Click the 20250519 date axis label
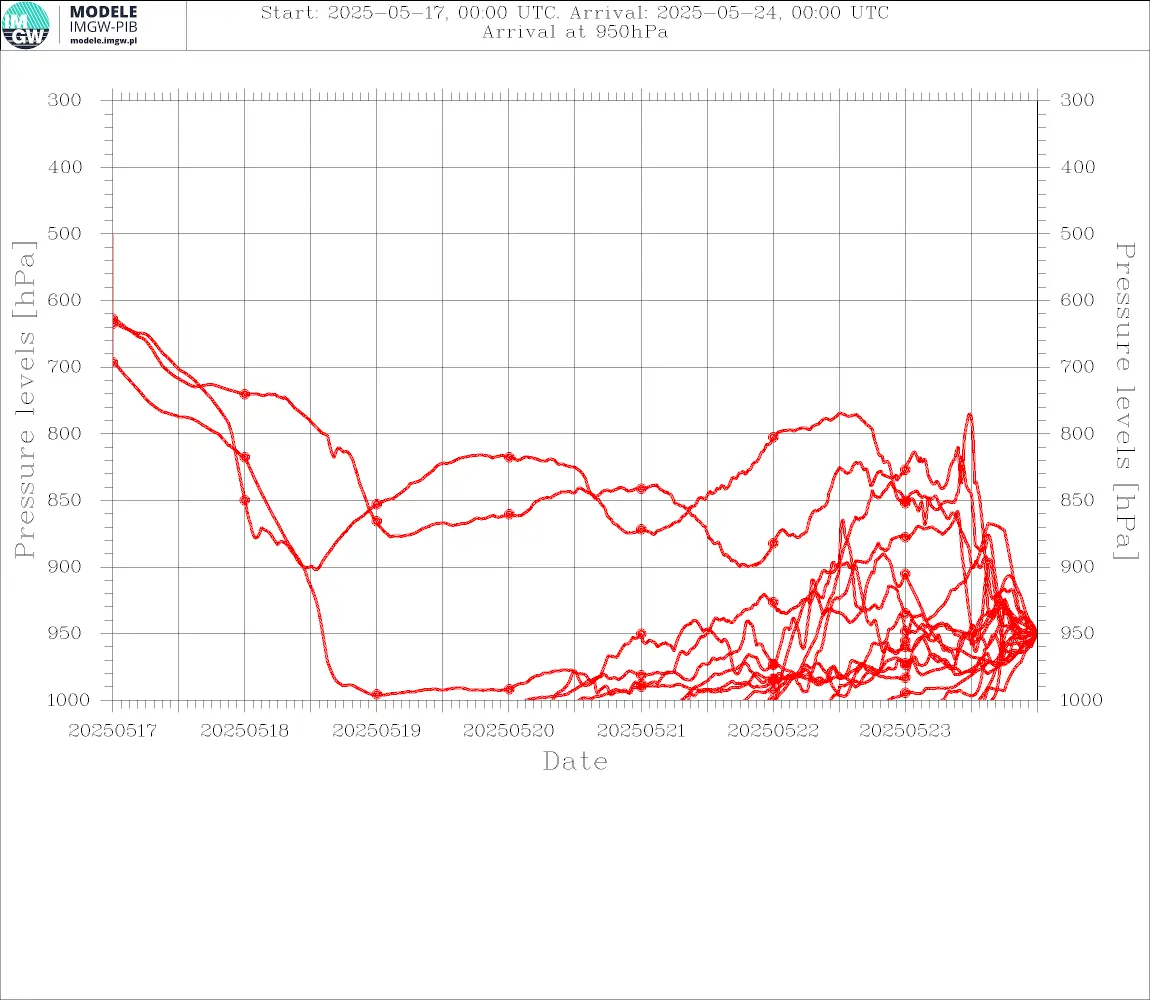 pyautogui.click(x=376, y=731)
